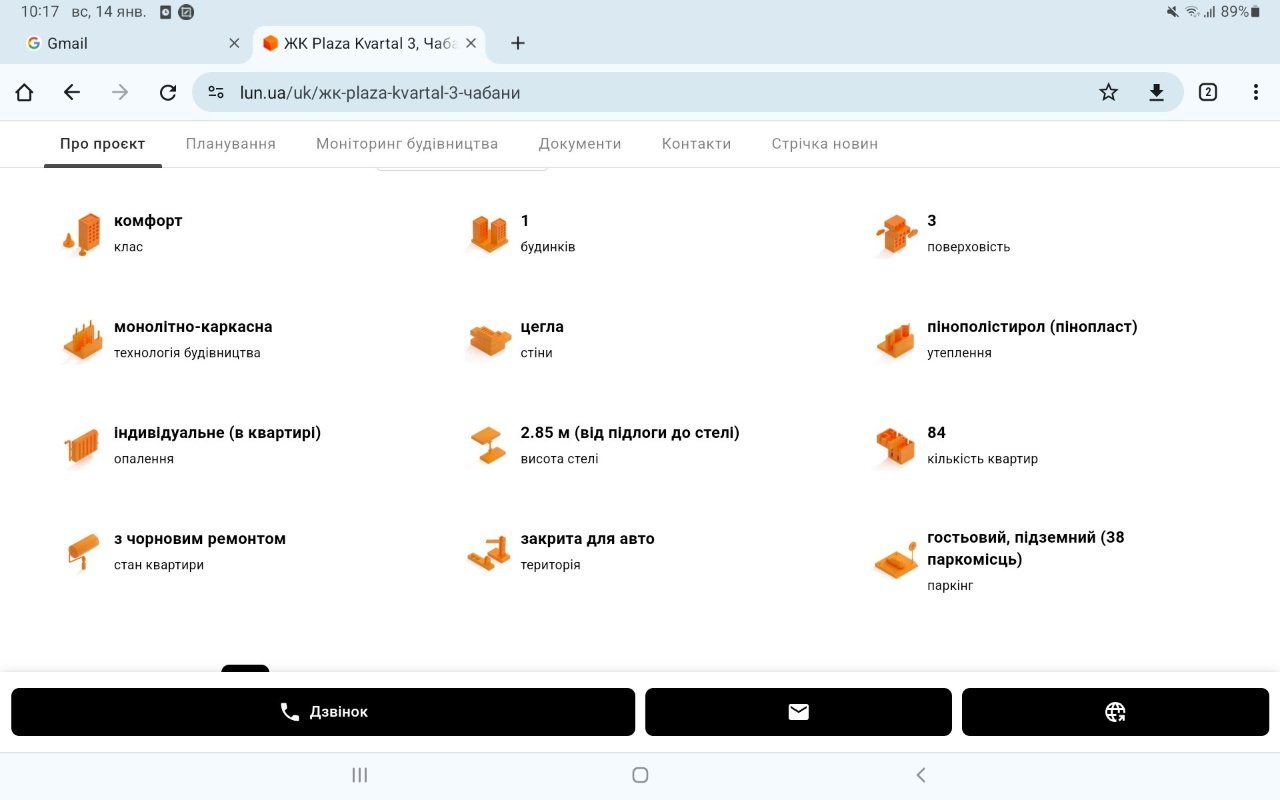1280x800 pixels.
Task: Go to the Контакти tab
Action: (x=696, y=144)
